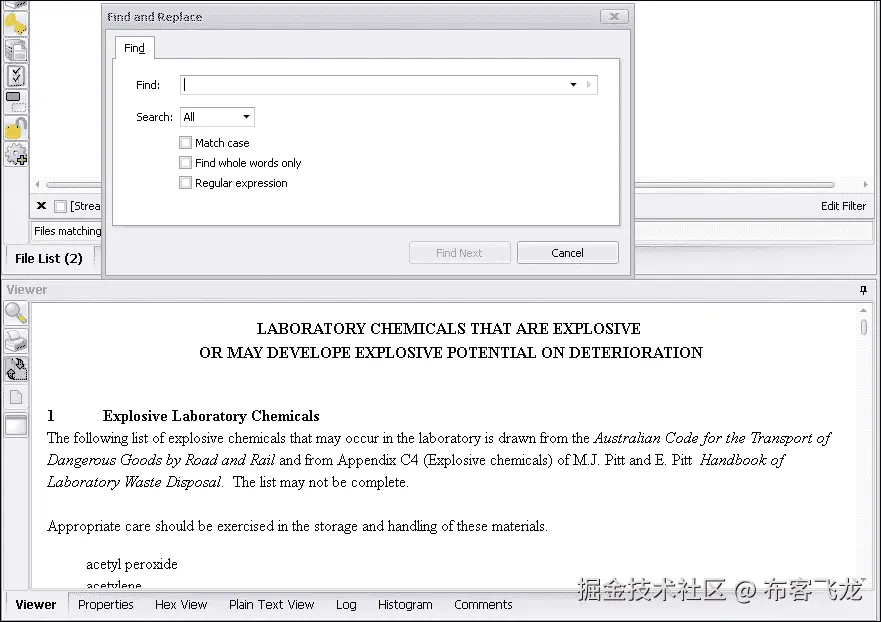This screenshot has width=881, height=622.
Task: Switch to the Plain Text View tab
Action: (271, 605)
